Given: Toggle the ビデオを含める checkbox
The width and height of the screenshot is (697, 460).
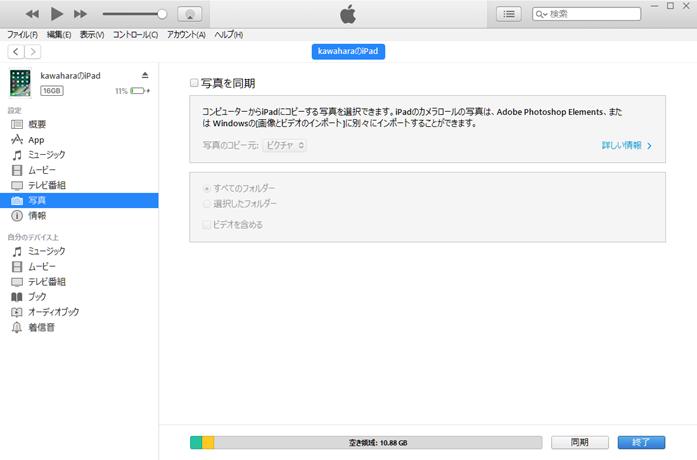Looking at the screenshot, I should (206, 224).
